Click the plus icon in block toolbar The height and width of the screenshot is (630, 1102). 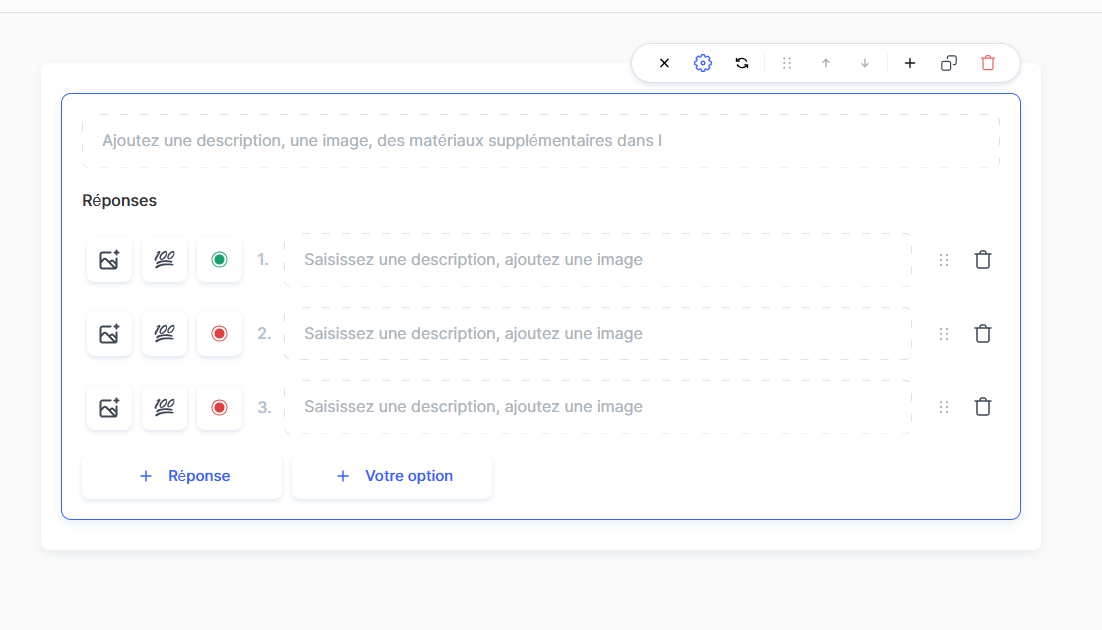click(910, 63)
